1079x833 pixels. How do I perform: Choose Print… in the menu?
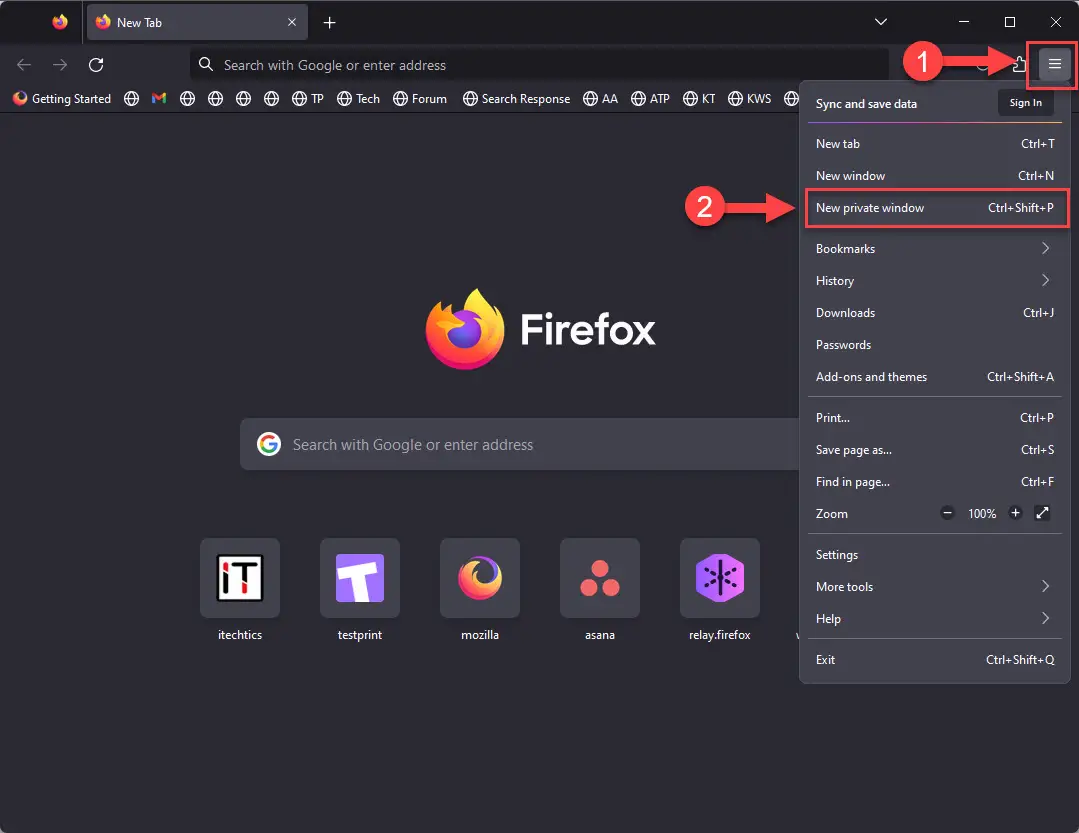pos(934,418)
